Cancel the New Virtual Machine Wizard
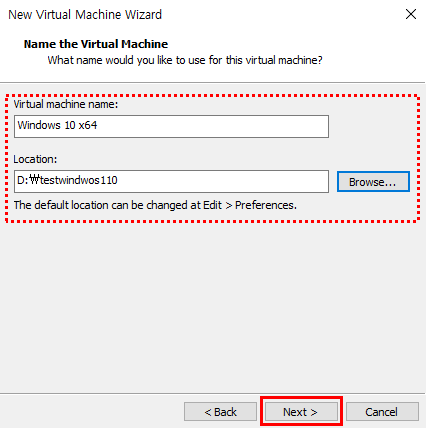Viewport: 426px width, 428px height. pyautogui.click(x=382, y=412)
